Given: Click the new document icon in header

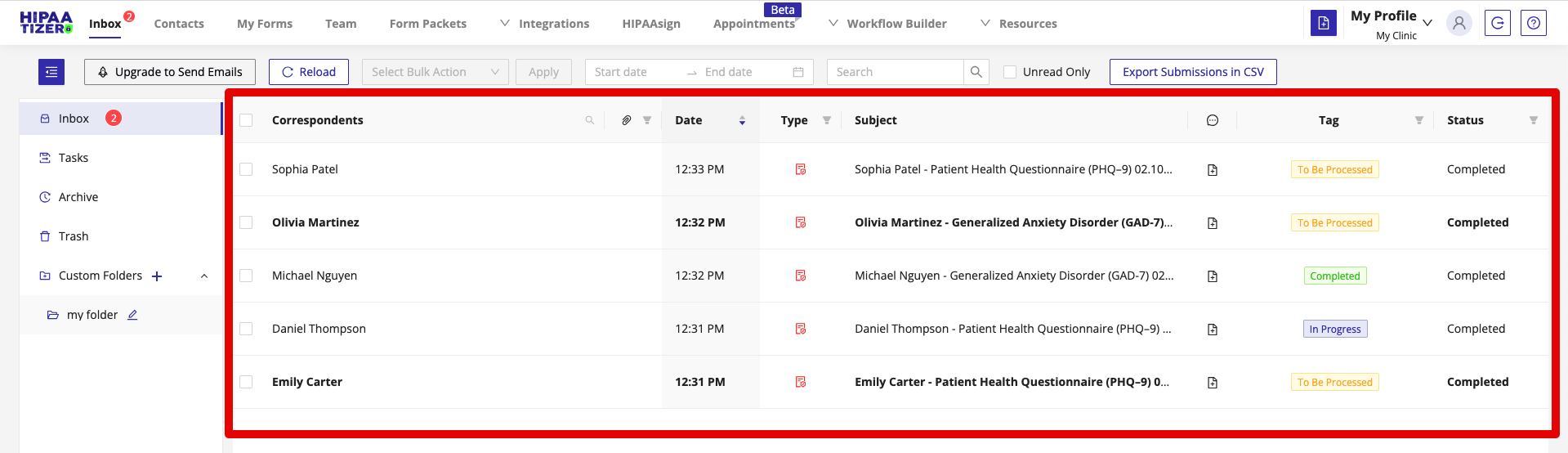Looking at the screenshot, I should [x=1323, y=23].
